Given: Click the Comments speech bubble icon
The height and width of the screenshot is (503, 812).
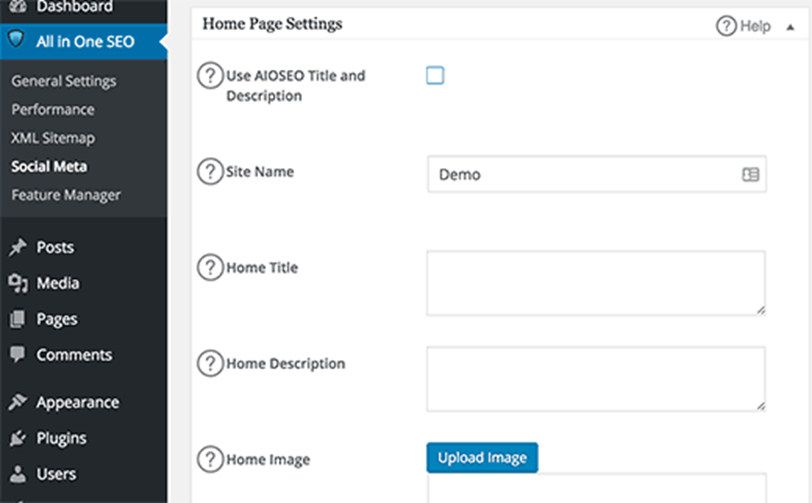Looking at the screenshot, I should 17,354.
